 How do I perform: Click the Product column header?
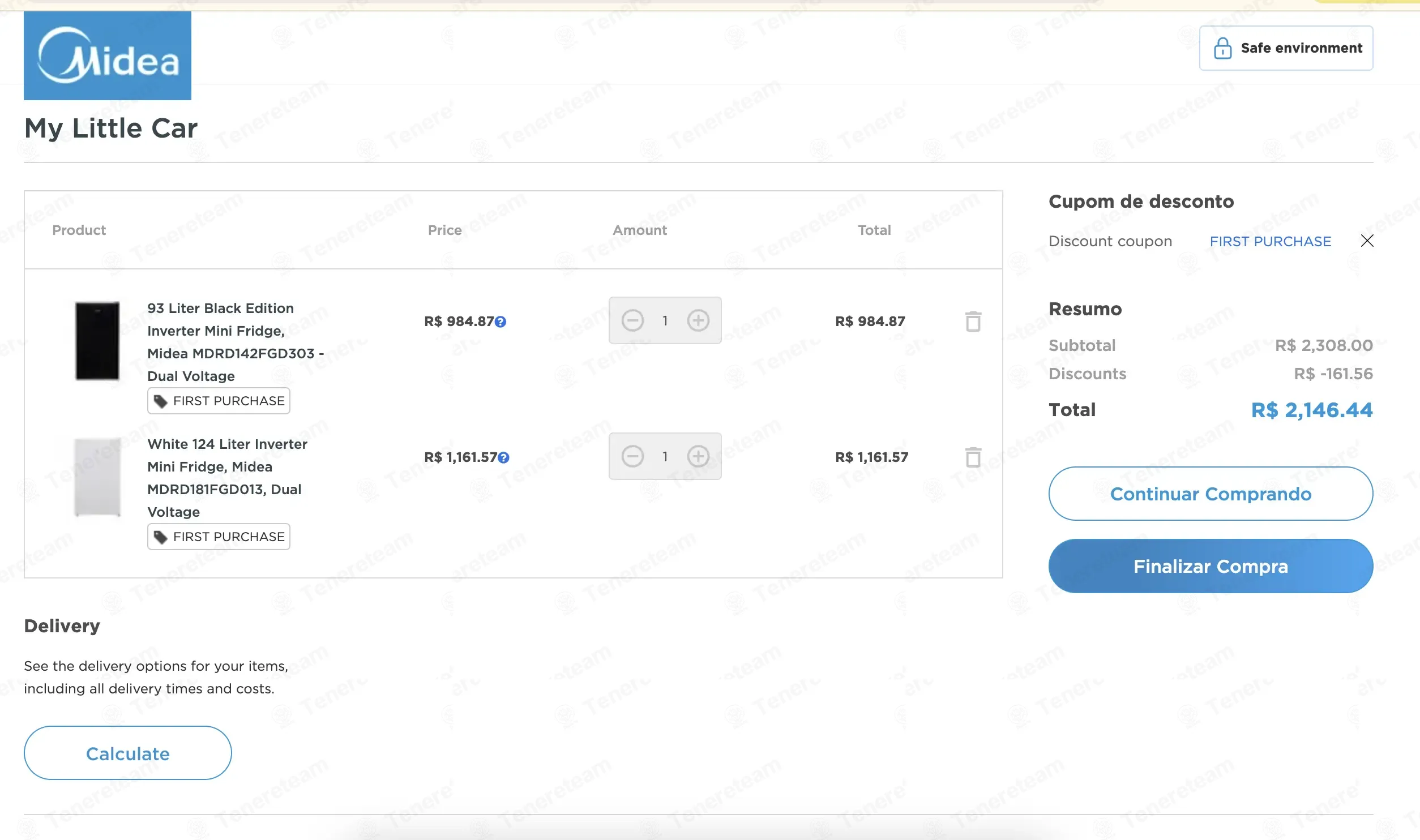coord(79,230)
